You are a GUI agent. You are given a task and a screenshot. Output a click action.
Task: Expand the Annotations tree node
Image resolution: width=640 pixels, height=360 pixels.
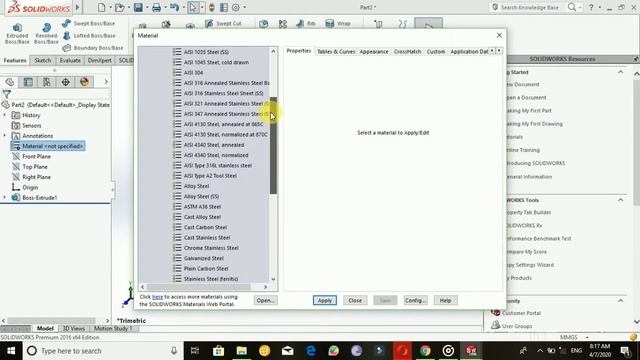click(5, 136)
